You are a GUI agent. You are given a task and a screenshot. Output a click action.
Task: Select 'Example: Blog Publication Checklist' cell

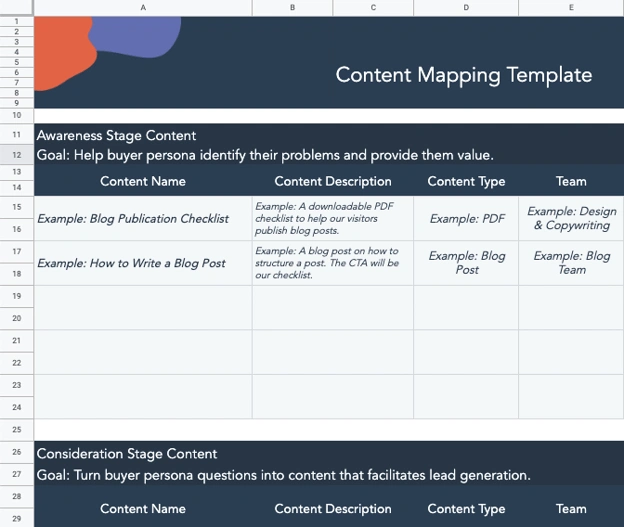143,218
